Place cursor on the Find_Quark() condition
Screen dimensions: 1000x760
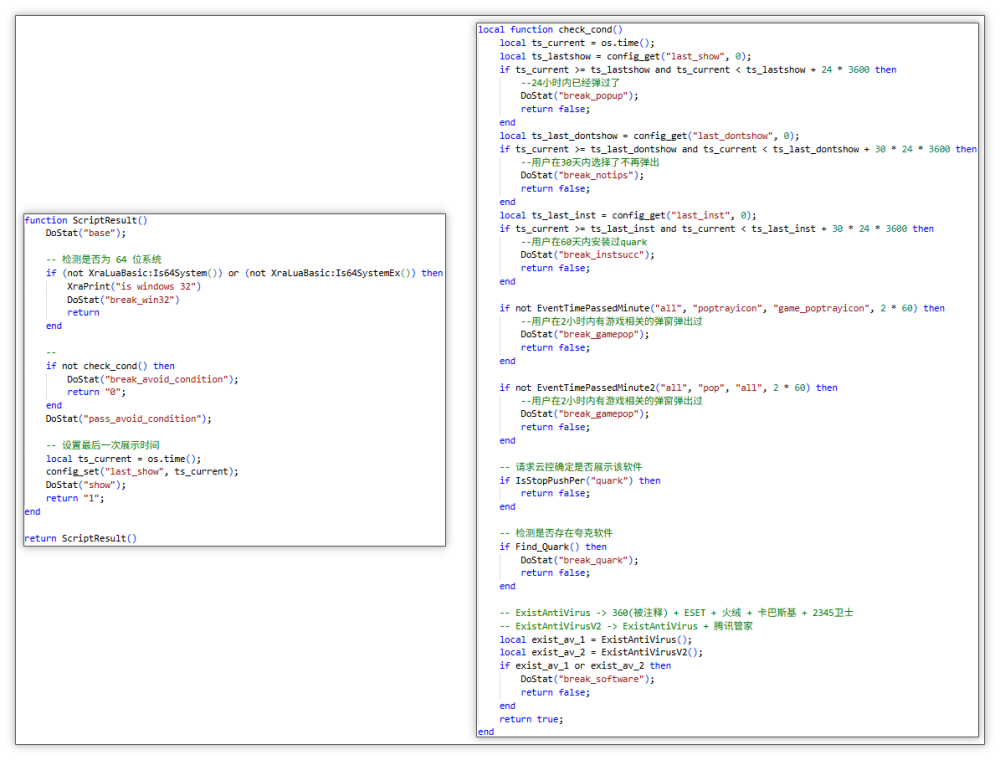click(553, 547)
